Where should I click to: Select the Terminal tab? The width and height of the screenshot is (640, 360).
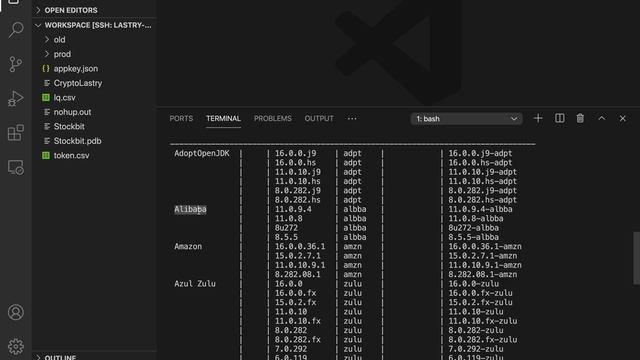coord(223,119)
